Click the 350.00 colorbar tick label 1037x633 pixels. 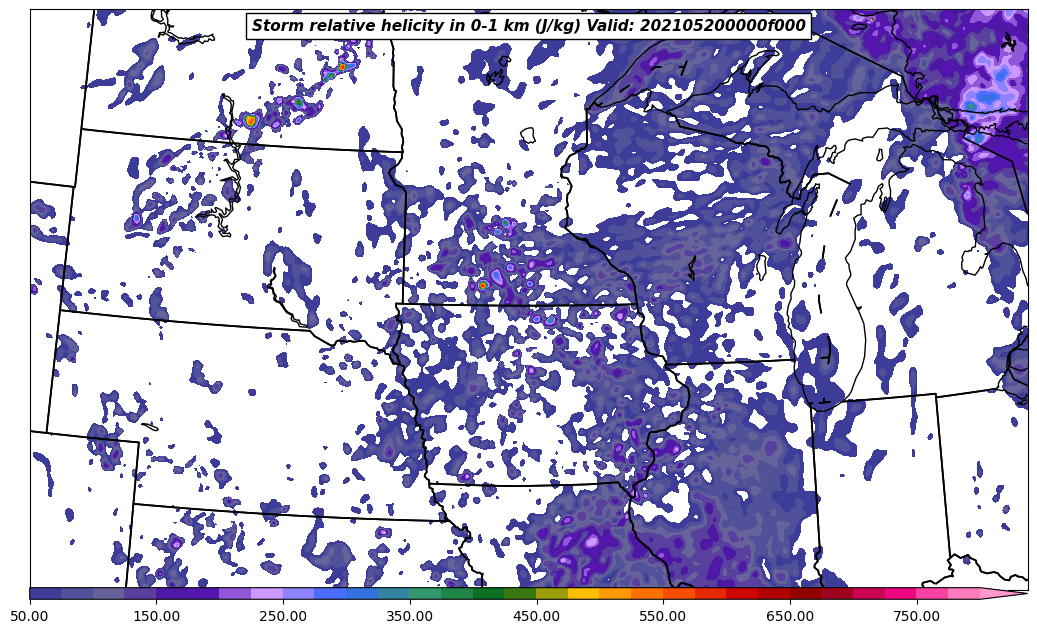pos(410,616)
